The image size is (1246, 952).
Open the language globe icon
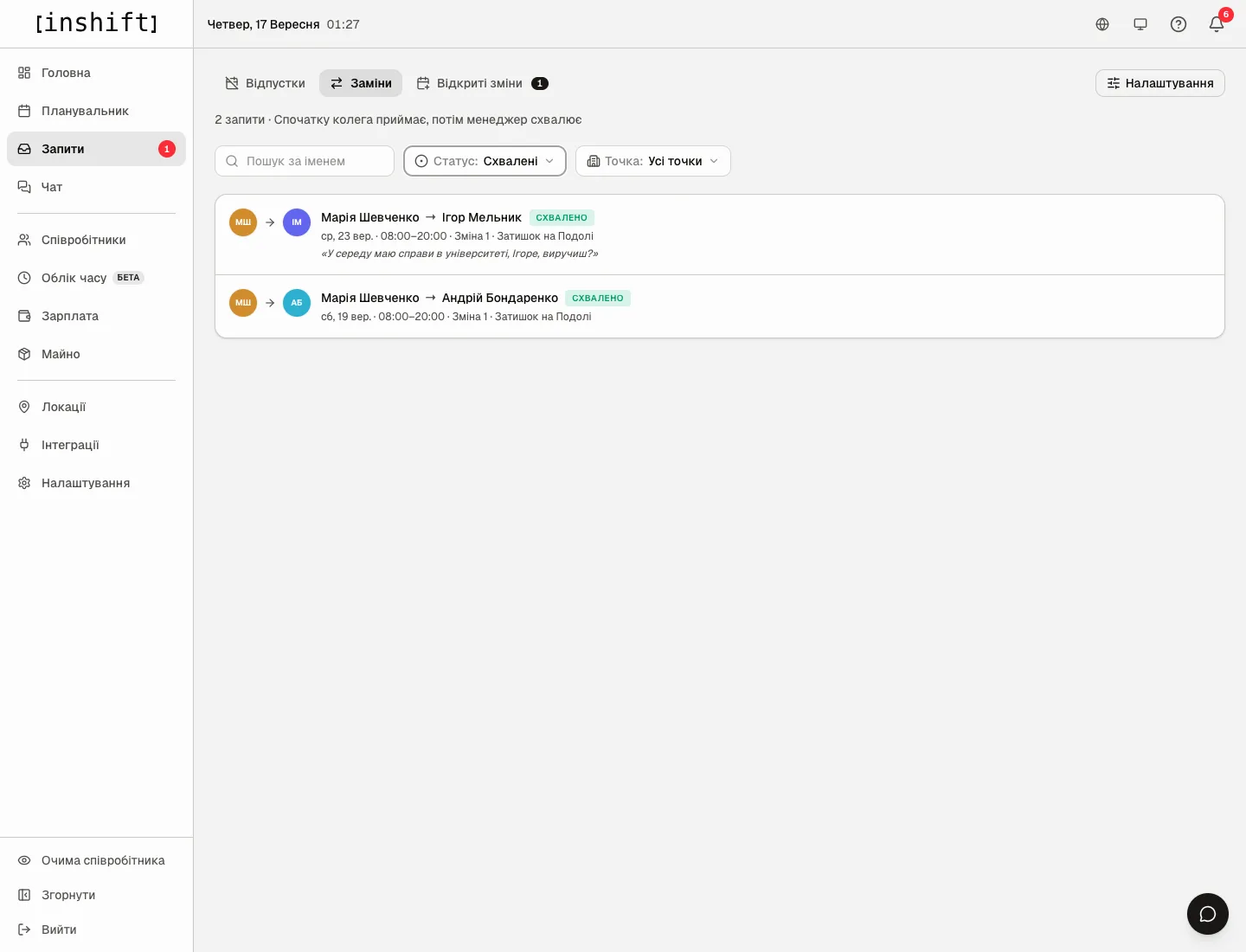[x=1102, y=24]
